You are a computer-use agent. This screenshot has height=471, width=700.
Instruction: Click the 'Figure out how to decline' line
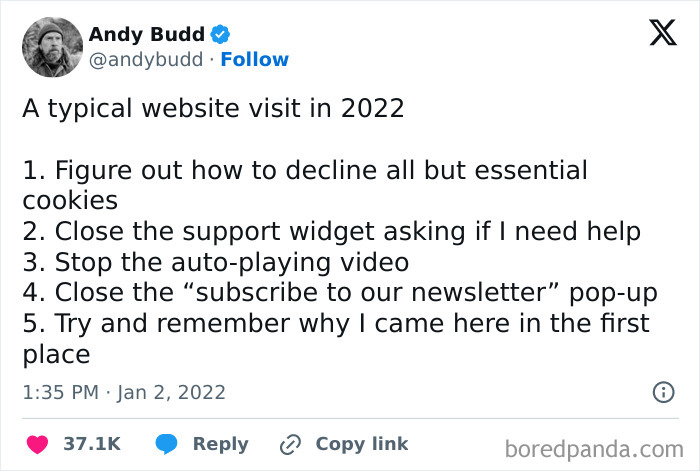[x=305, y=185]
